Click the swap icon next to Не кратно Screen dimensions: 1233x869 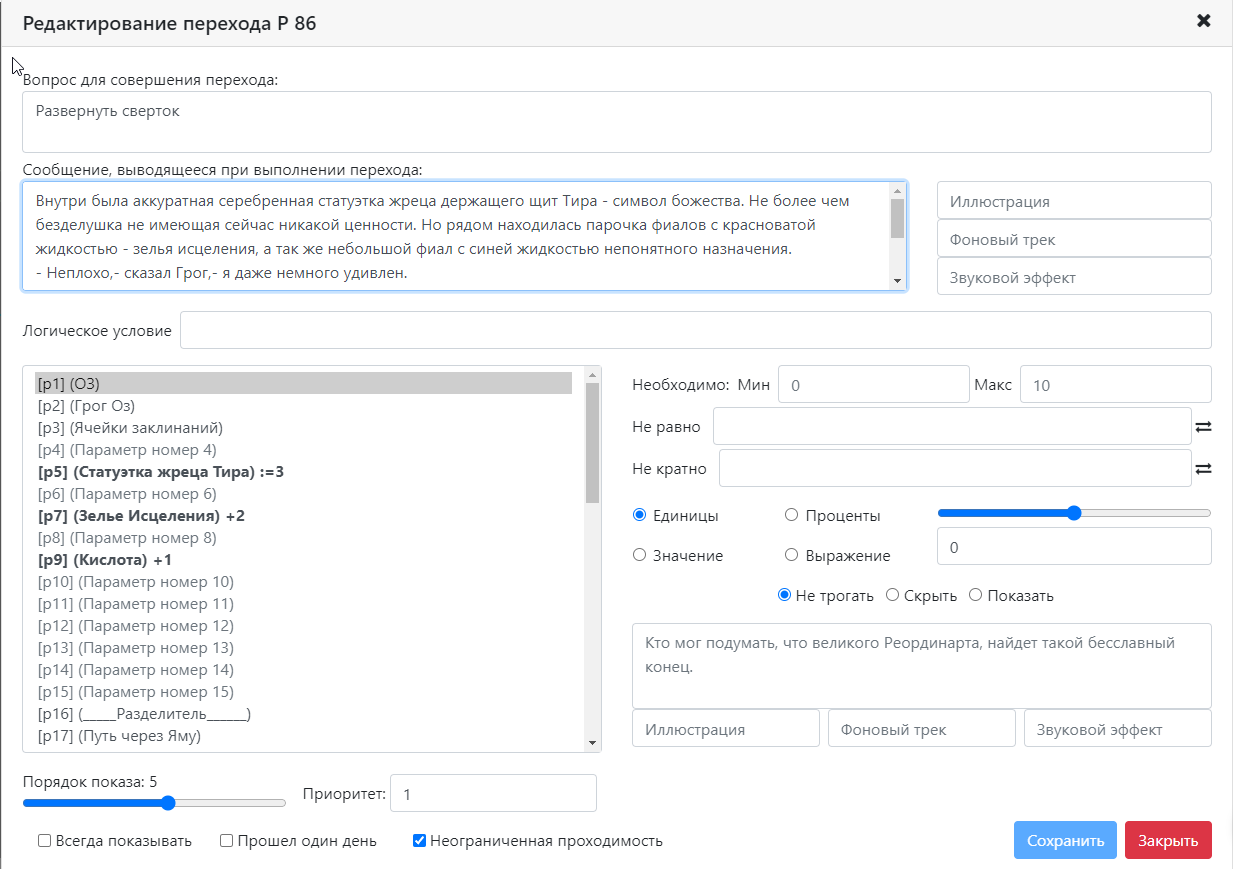1203,468
